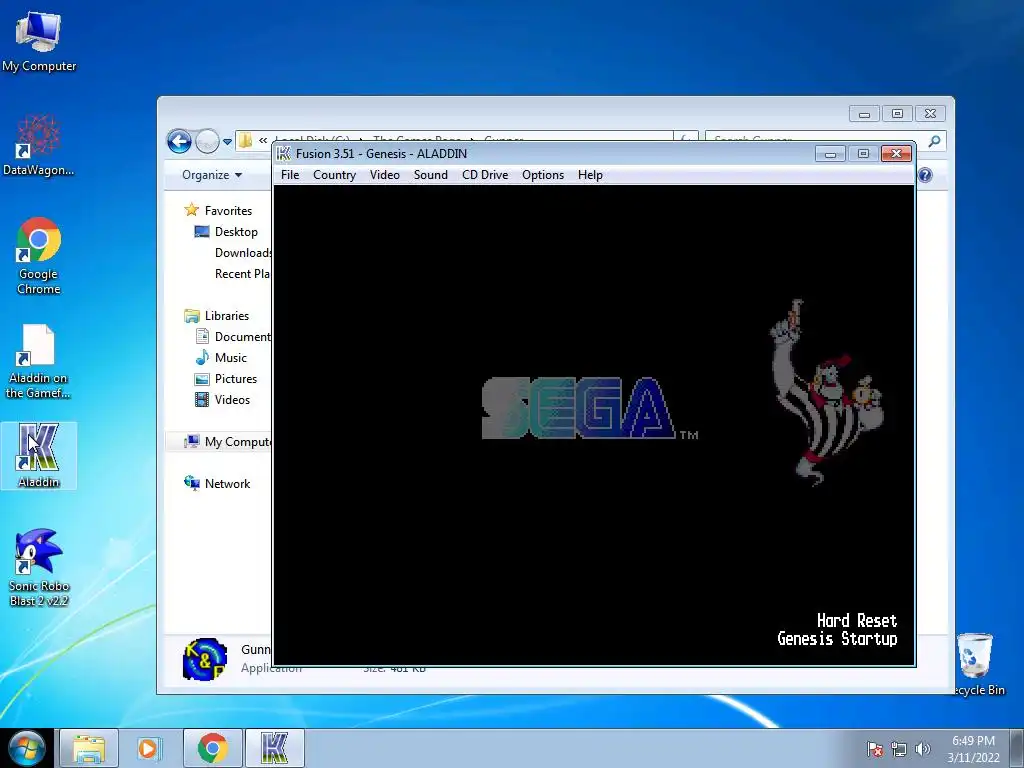
Task: Click the Fusion emulator game screen
Action: [594, 425]
